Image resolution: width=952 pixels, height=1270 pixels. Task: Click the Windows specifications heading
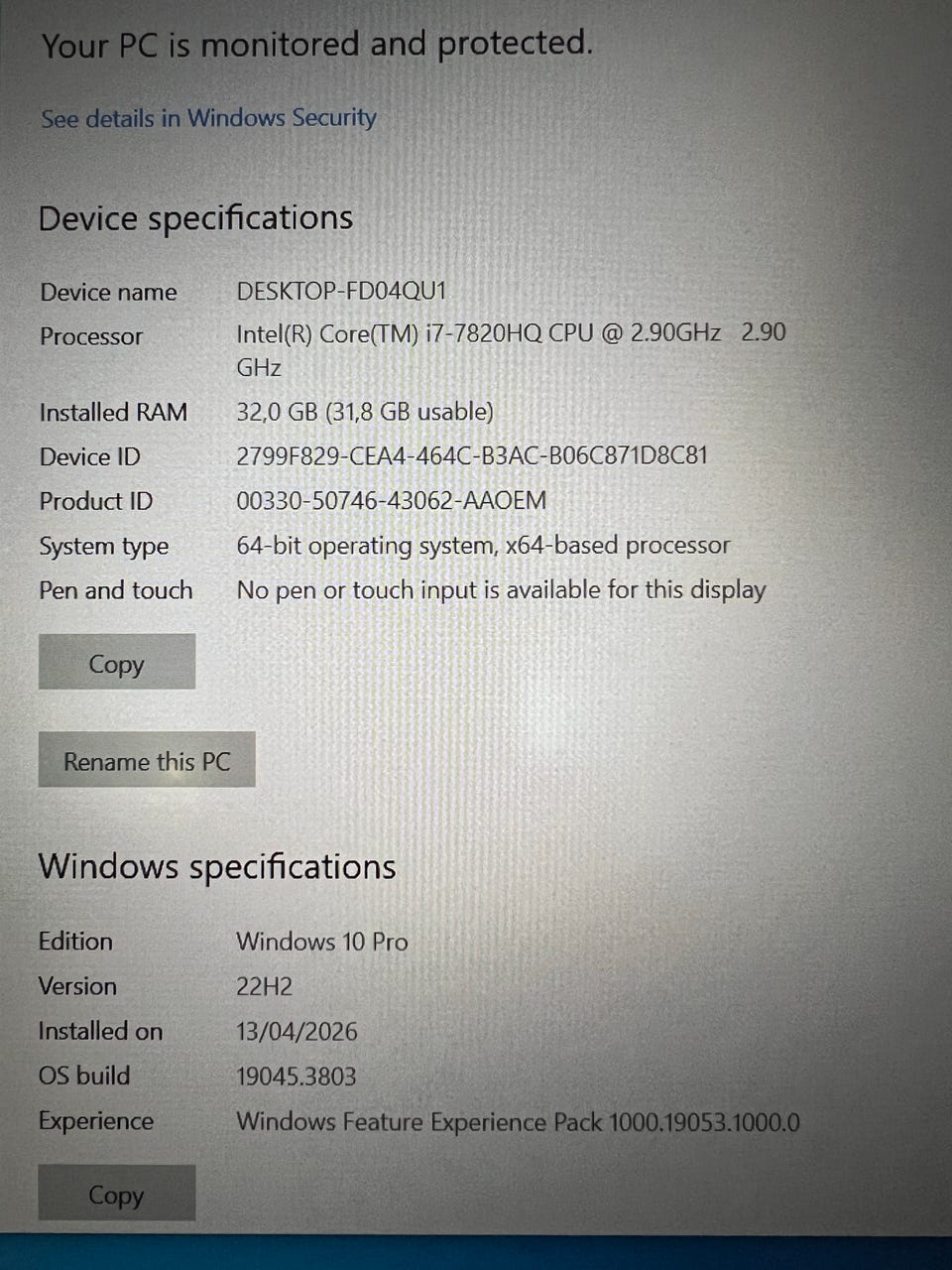217,867
